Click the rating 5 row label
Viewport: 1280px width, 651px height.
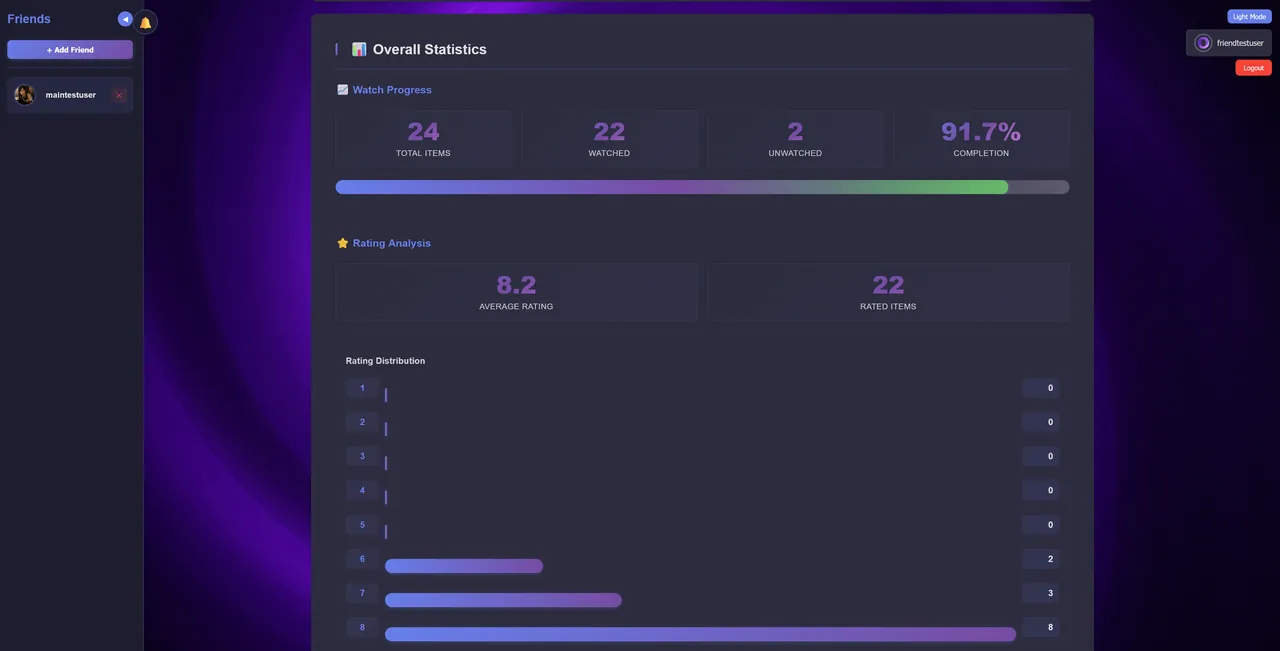coord(362,525)
